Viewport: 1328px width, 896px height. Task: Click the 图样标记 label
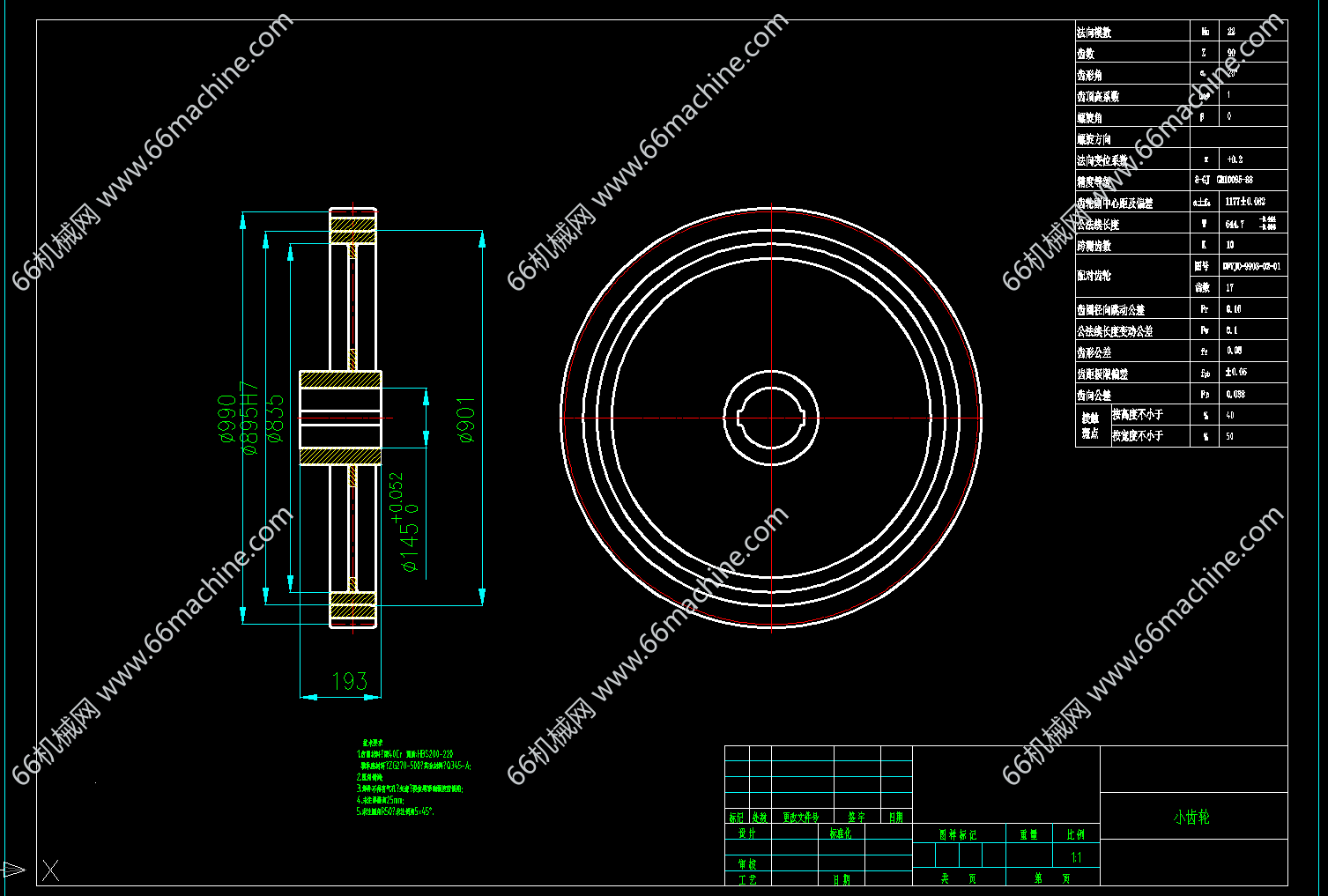(958, 834)
